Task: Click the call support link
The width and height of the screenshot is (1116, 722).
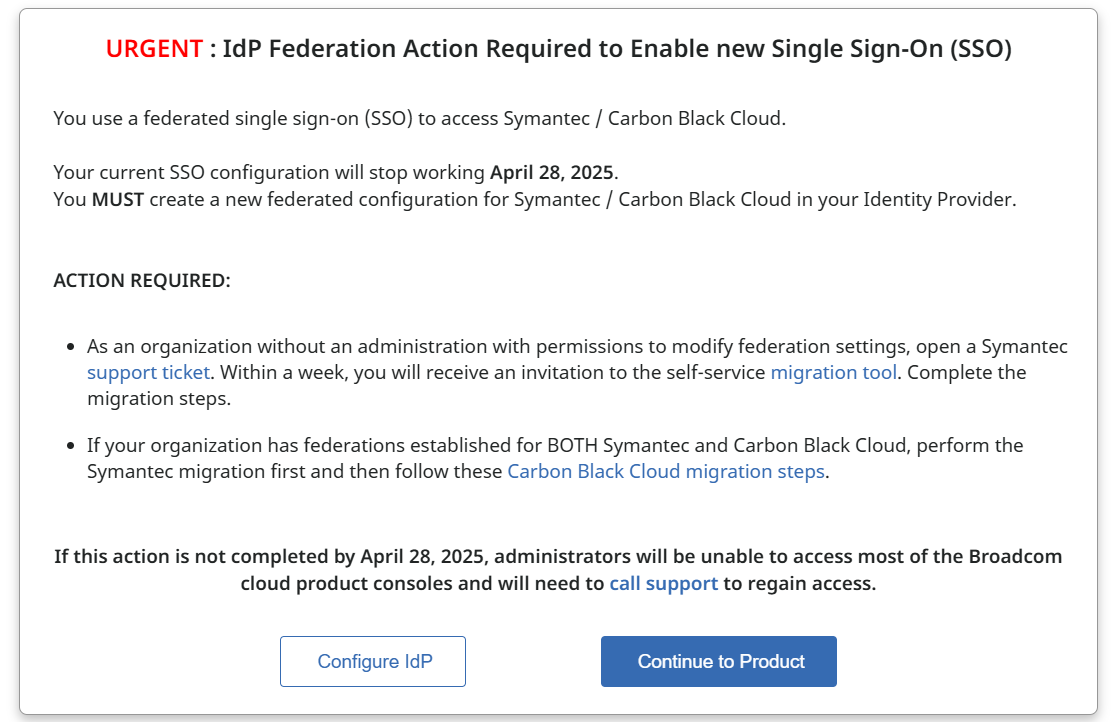Action: [x=663, y=583]
